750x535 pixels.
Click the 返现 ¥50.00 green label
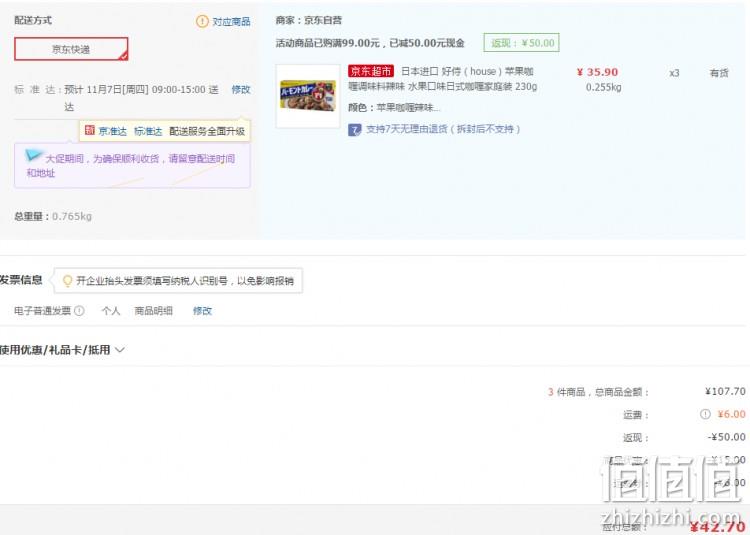521,43
